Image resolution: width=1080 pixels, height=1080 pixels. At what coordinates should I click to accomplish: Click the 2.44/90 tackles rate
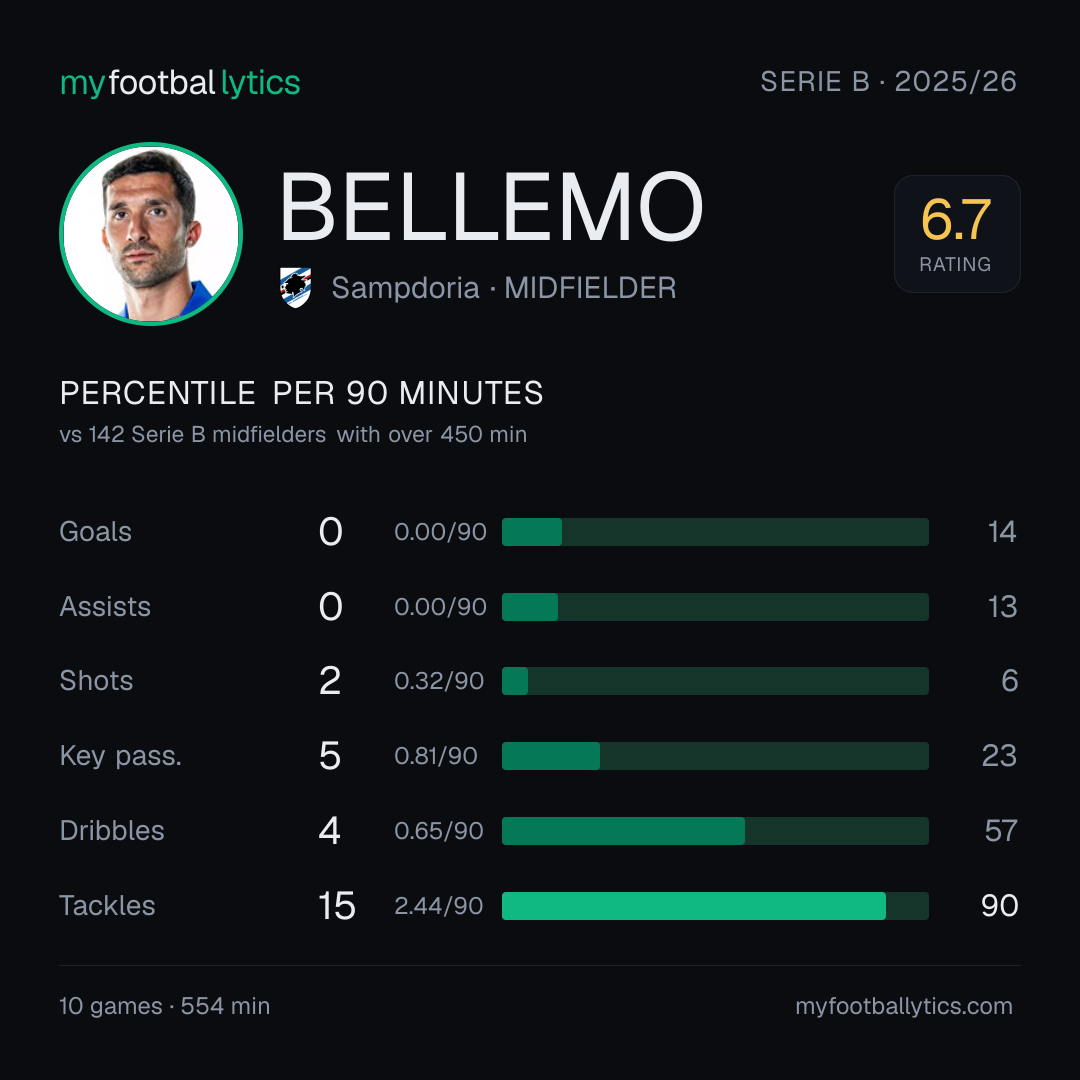(x=439, y=906)
